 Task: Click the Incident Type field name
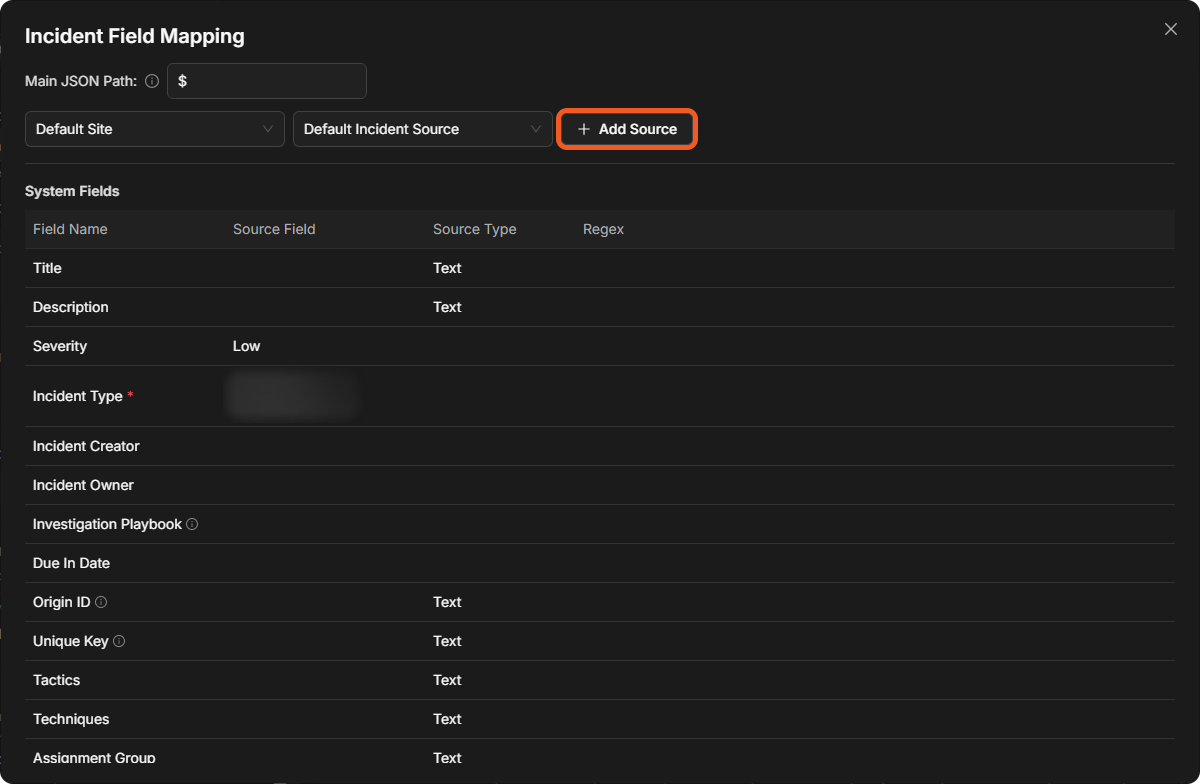[x=78, y=396]
